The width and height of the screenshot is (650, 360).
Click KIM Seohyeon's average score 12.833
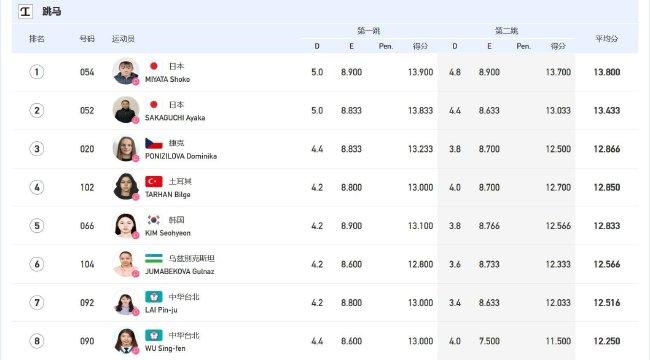click(607, 226)
